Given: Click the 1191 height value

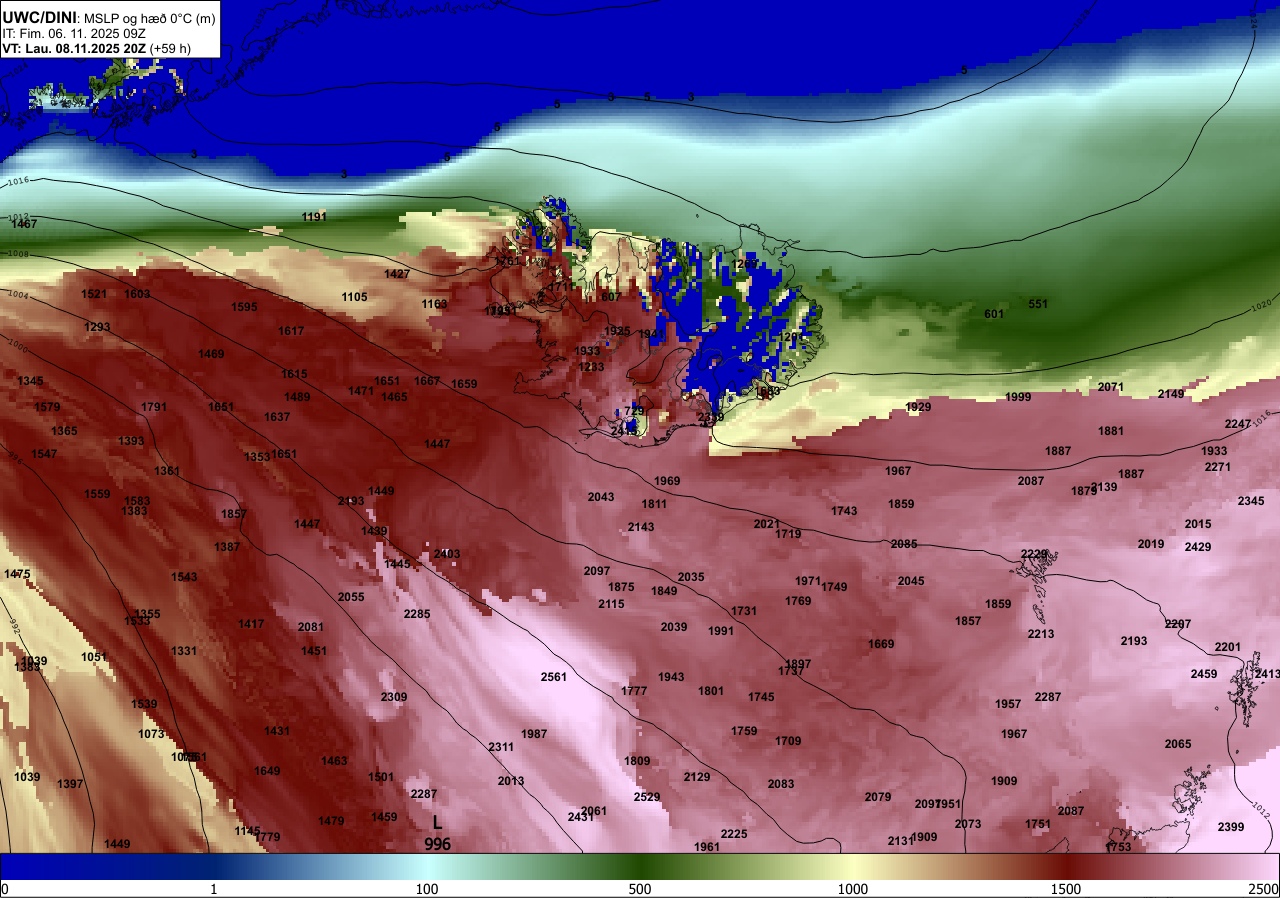Looking at the screenshot, I should (x=314, y=217).
